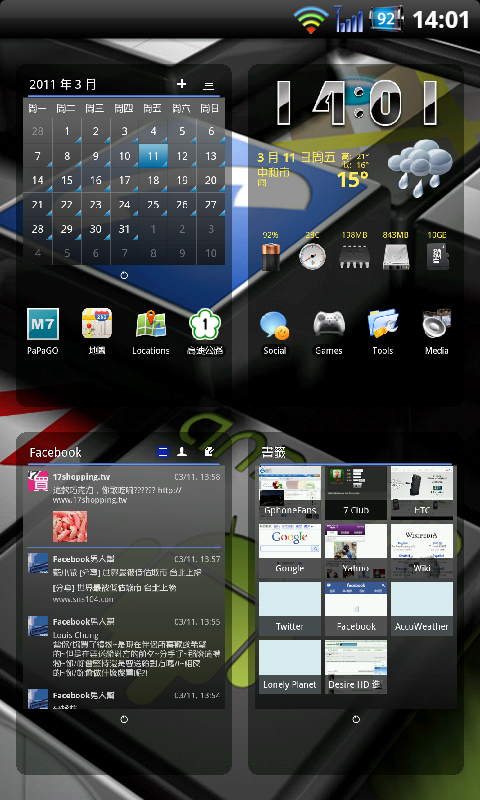This screenshot has width=480, height=800.
Task: Open the 7 Club bookmark thumbnail
Action: (356, 491)
